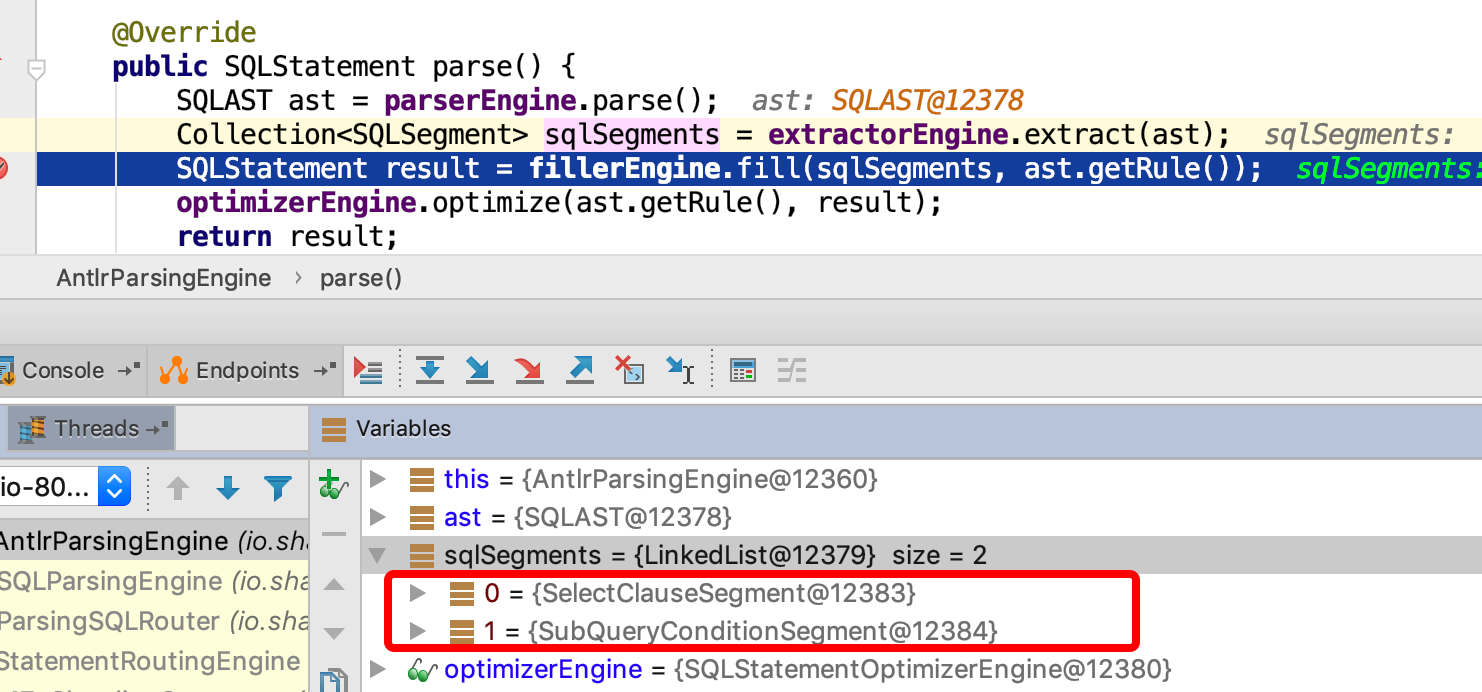The image size is (1482, 692).
Task: Select 'this = {AntlrParsingEngine@12360}' row
Action: click(x=921, y=479)
